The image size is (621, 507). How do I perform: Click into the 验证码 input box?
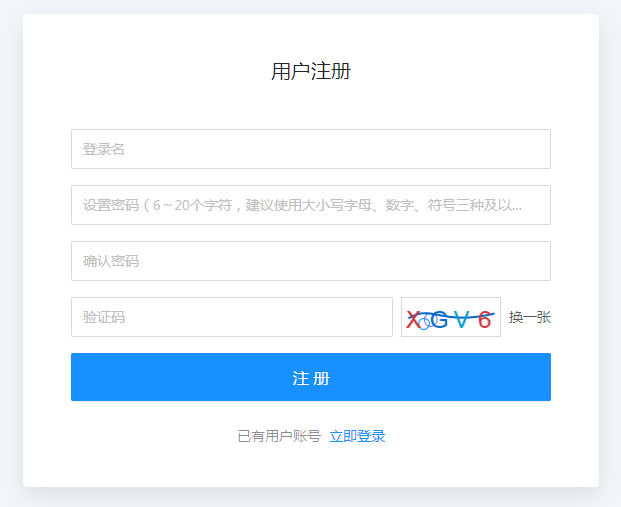(231, 317)
